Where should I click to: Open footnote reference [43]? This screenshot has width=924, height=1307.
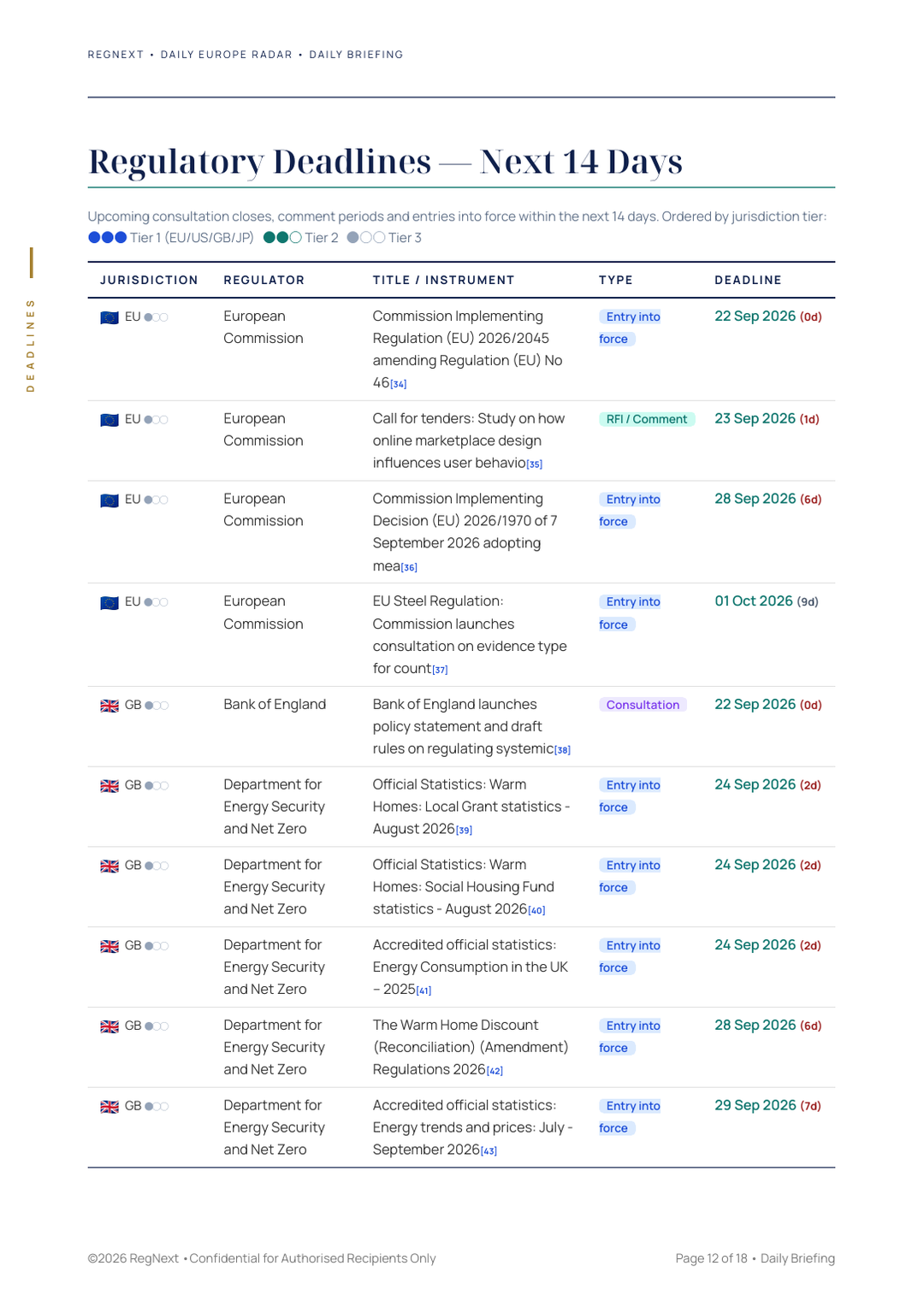(x=489, y=1151)
